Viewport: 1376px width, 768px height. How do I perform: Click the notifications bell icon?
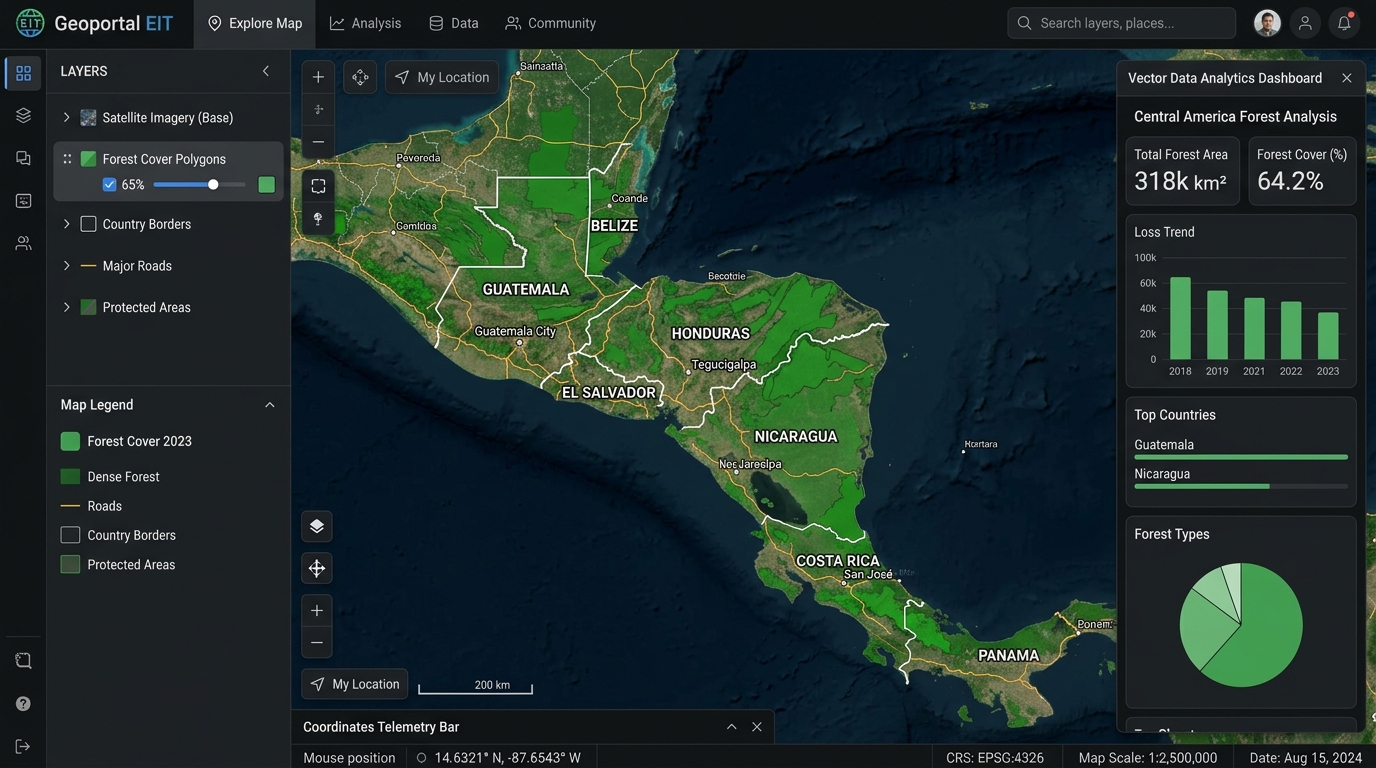1344,23
